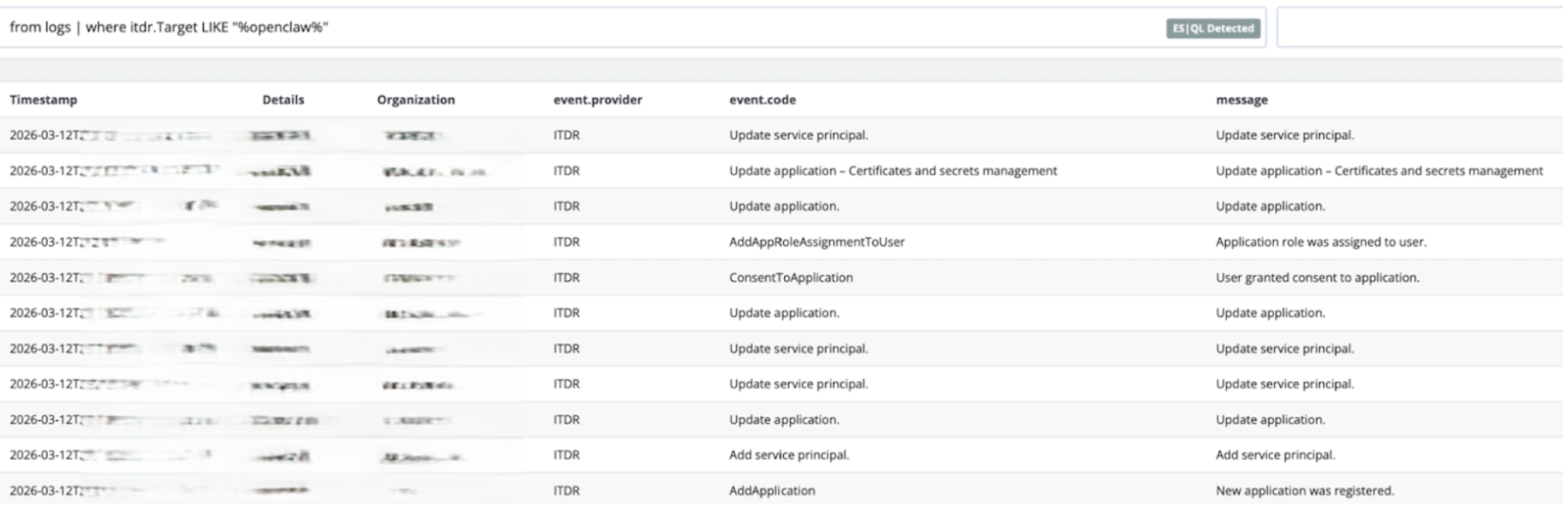Click message 'New application was registered.'
The image size is (1568, 514).
click(x=1304, y=491)
